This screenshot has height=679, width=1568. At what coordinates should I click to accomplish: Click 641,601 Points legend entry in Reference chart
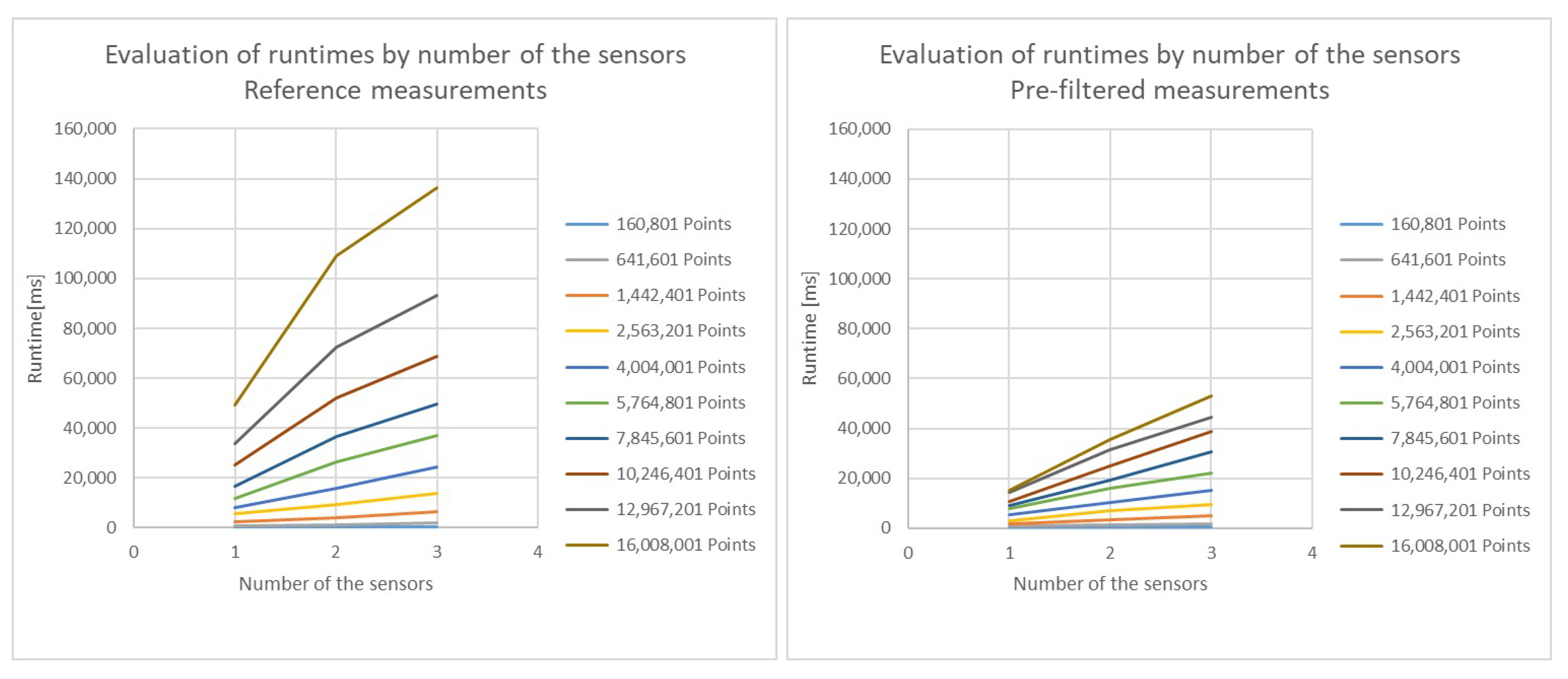click(x=673, y=260)
